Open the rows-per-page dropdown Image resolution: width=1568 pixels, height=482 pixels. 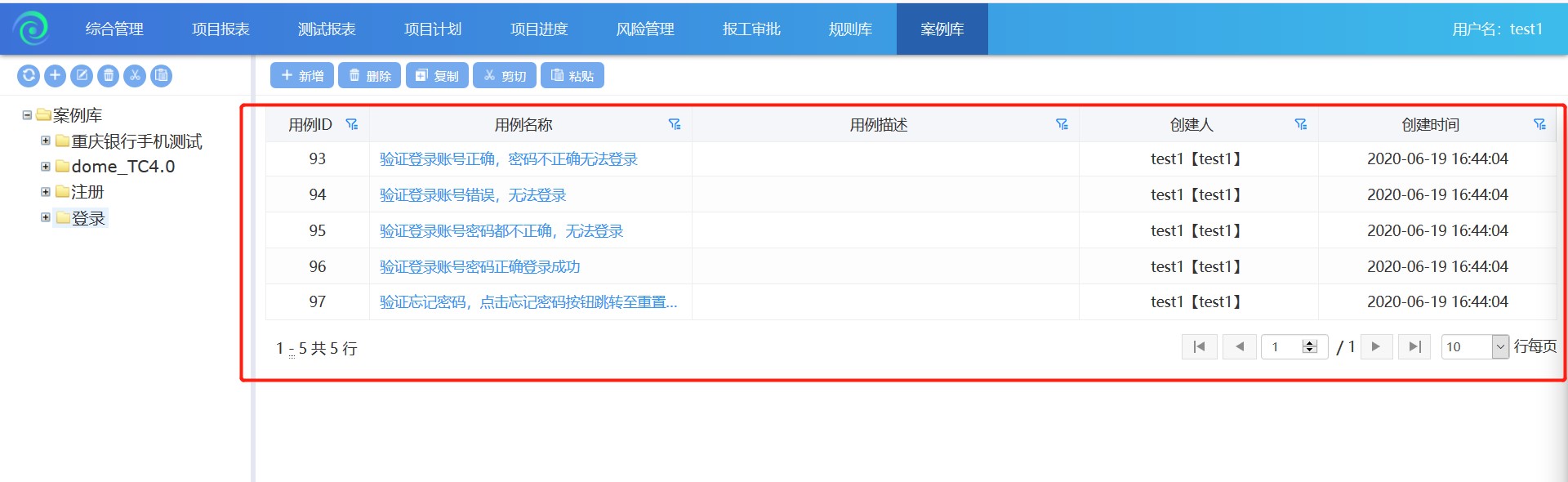pyautogui.click(x=1500, y=347)
